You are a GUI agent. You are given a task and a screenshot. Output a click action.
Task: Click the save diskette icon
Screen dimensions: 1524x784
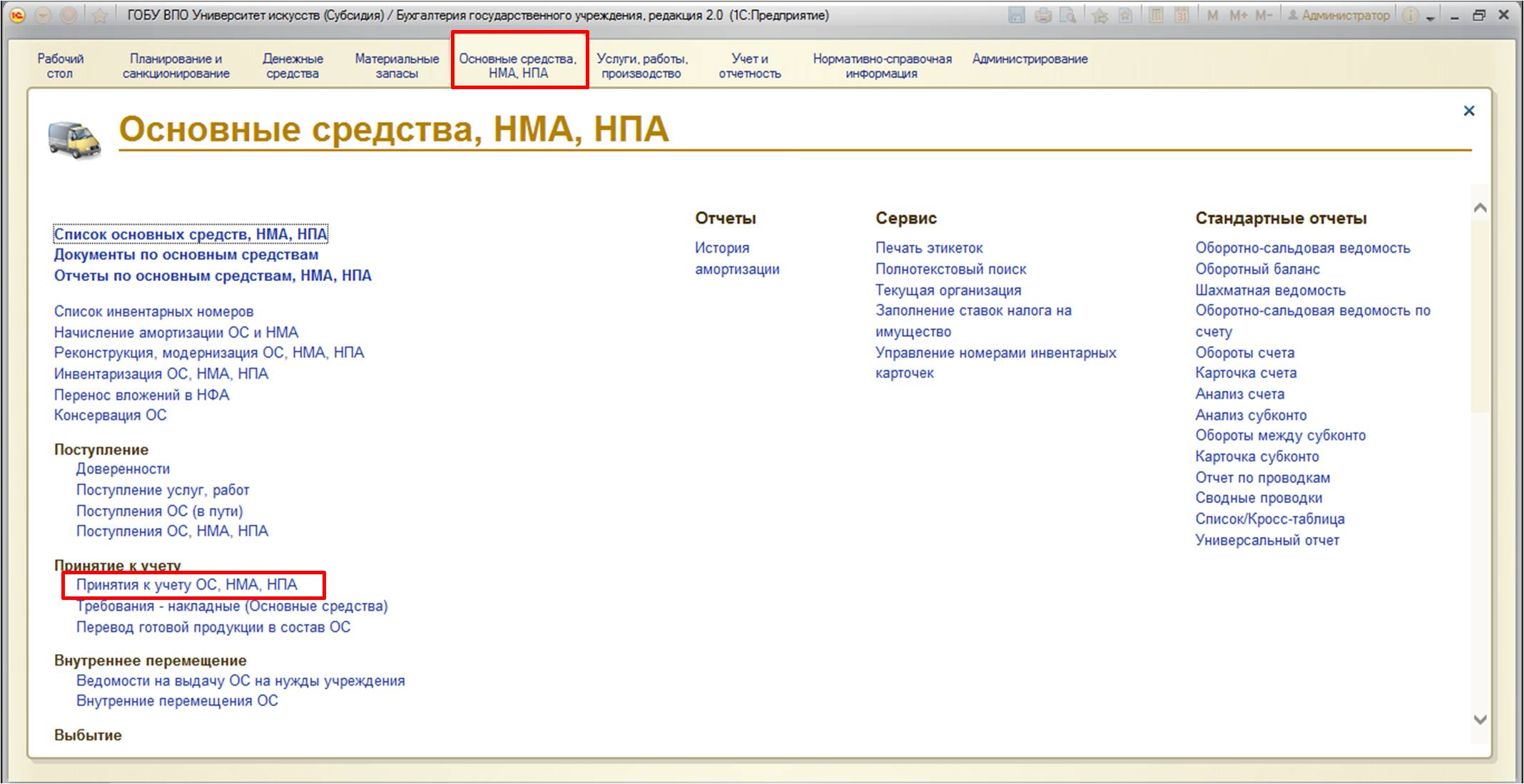click(1017, 15)
